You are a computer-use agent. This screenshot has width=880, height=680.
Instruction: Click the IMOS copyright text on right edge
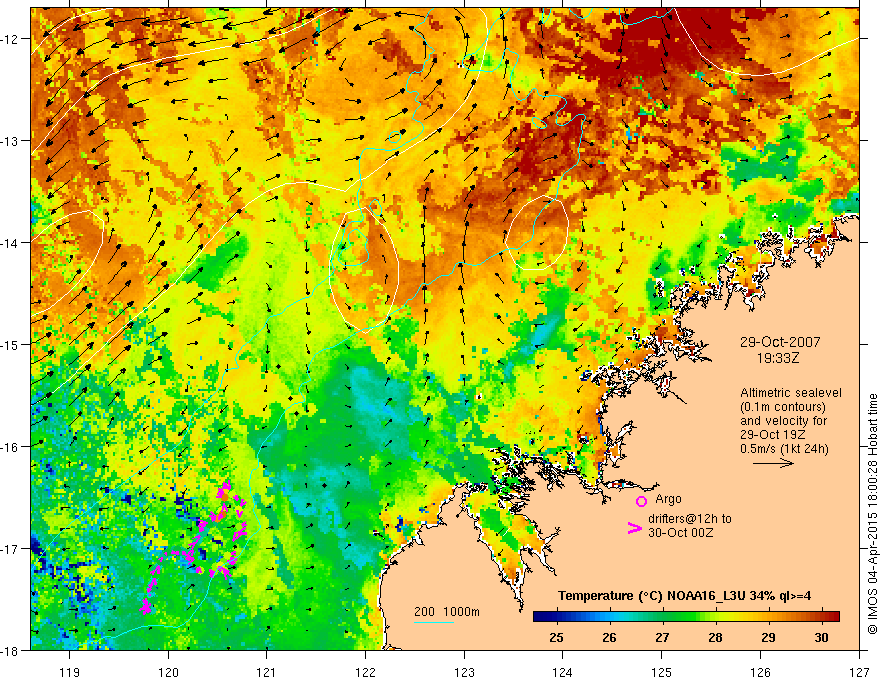pos(872,514)
